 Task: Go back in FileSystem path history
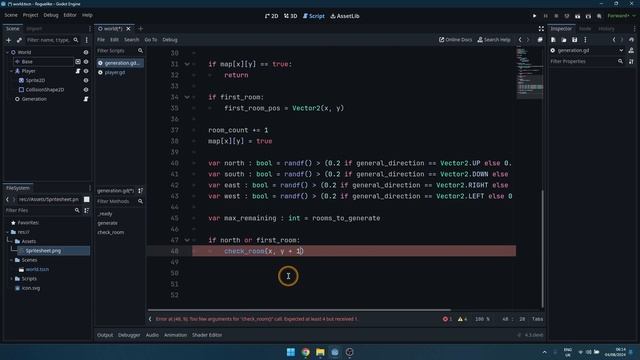(7, 199)
